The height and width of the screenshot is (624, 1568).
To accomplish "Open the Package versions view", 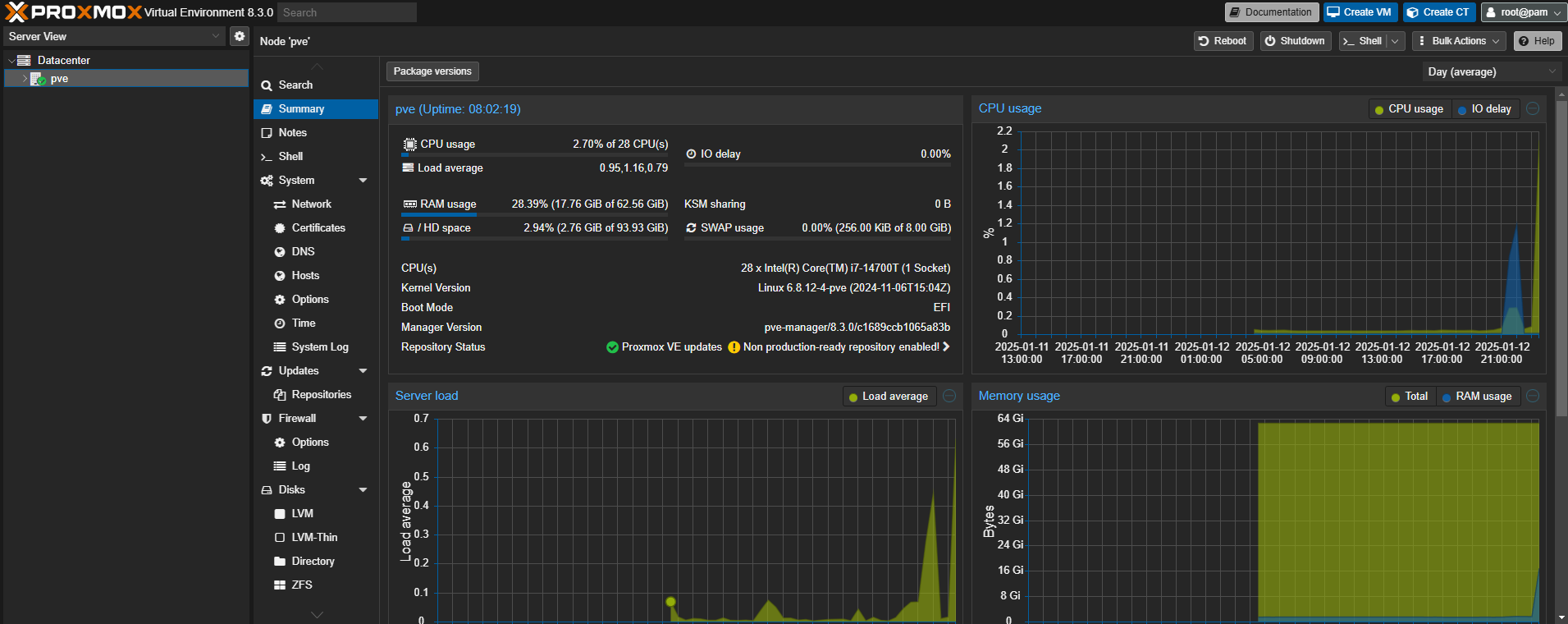I will tap(432, 71).
